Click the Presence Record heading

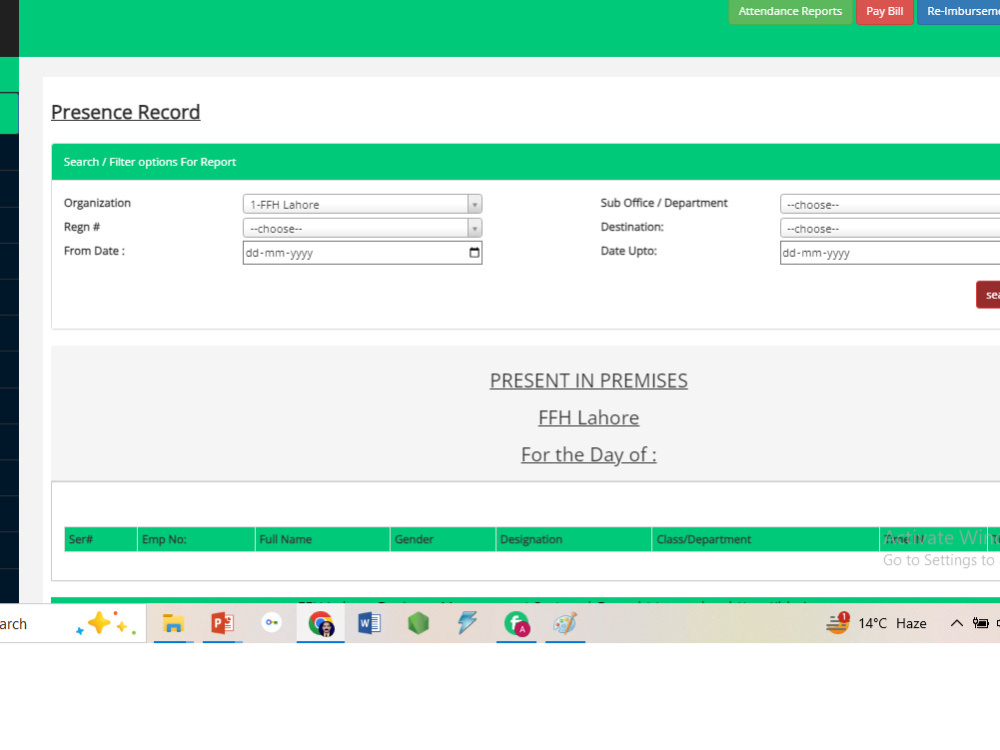126,112
